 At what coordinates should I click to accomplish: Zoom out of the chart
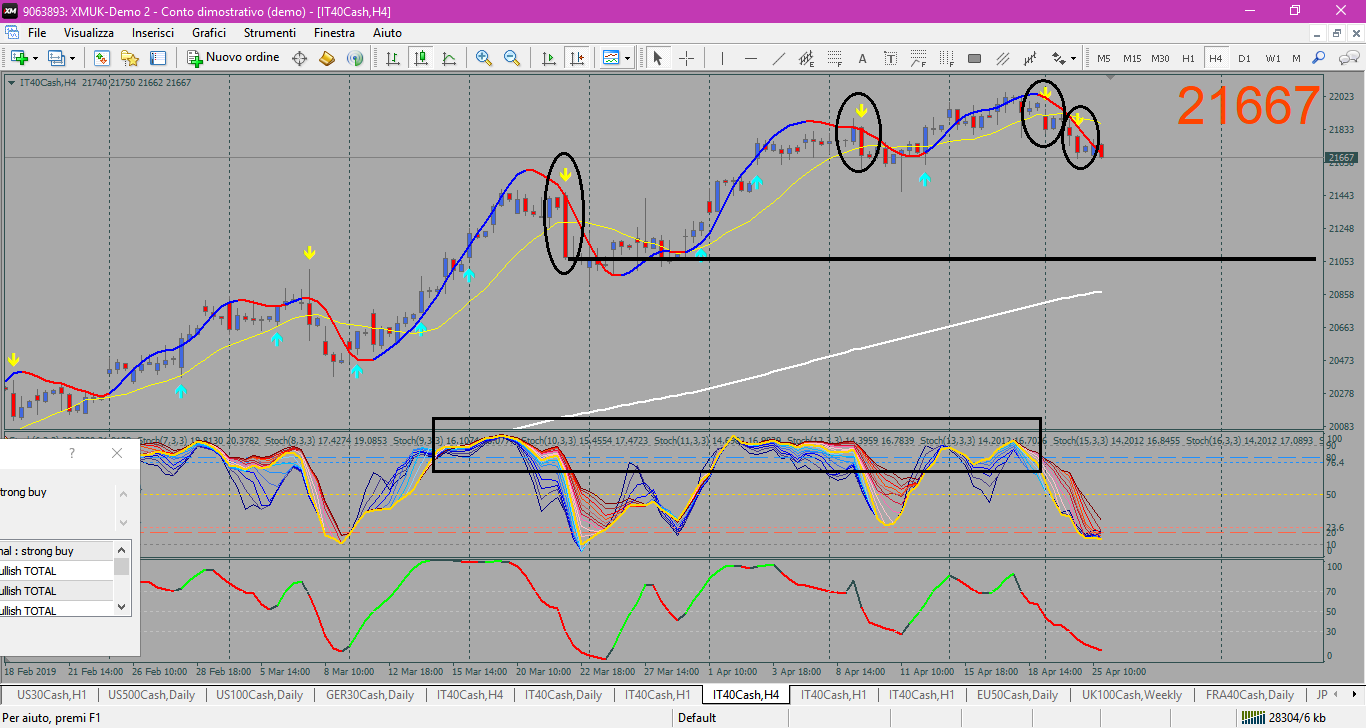[x=511, y=58]
